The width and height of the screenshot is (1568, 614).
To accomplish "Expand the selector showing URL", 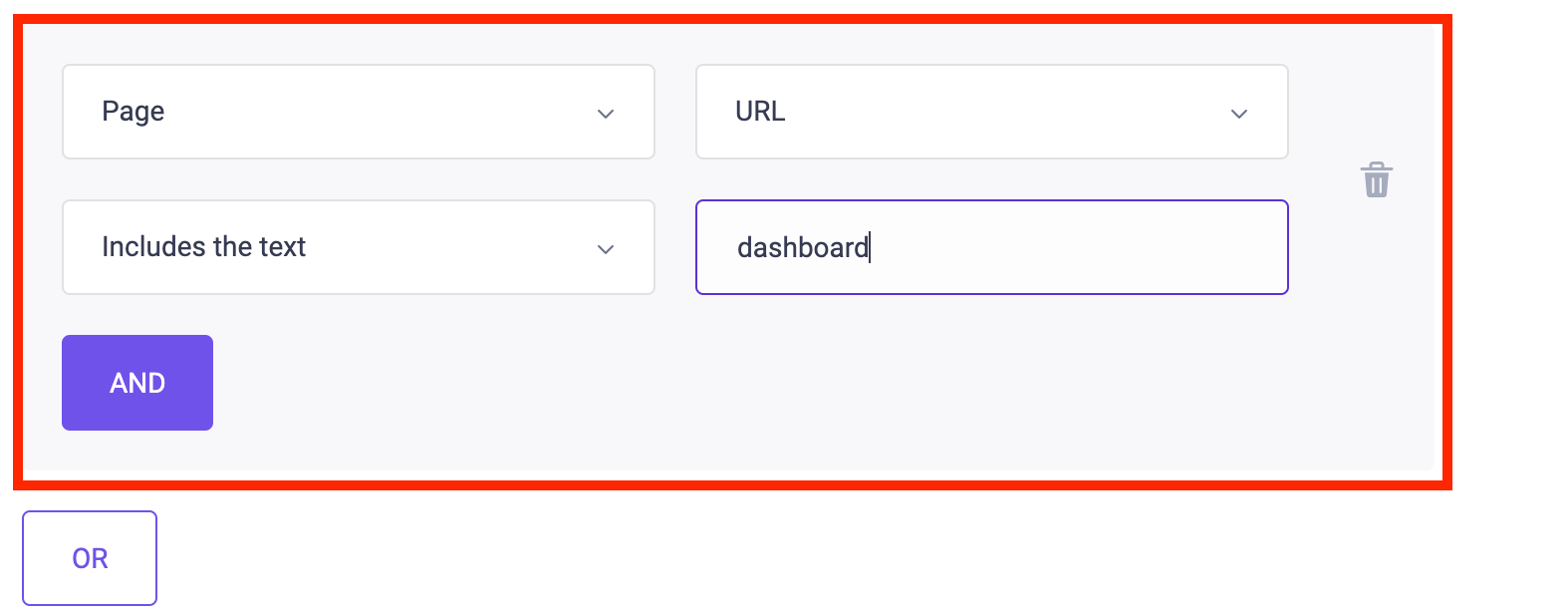I will click(x=992, y=112).
